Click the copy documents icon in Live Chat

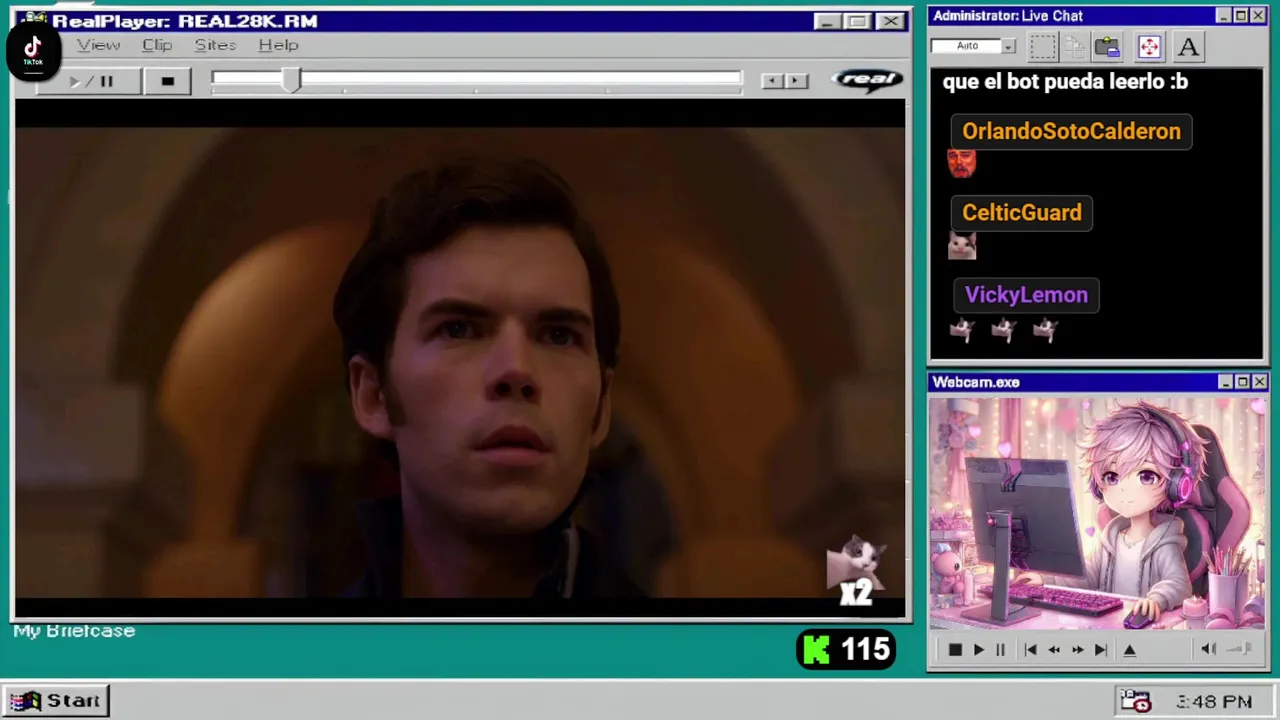(x=1074, y=46)
